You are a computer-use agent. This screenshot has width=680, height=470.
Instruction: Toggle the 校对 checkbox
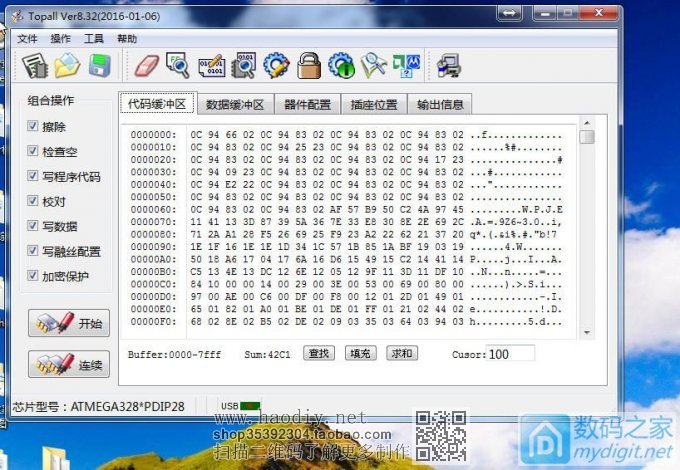[x=33, y=201]
